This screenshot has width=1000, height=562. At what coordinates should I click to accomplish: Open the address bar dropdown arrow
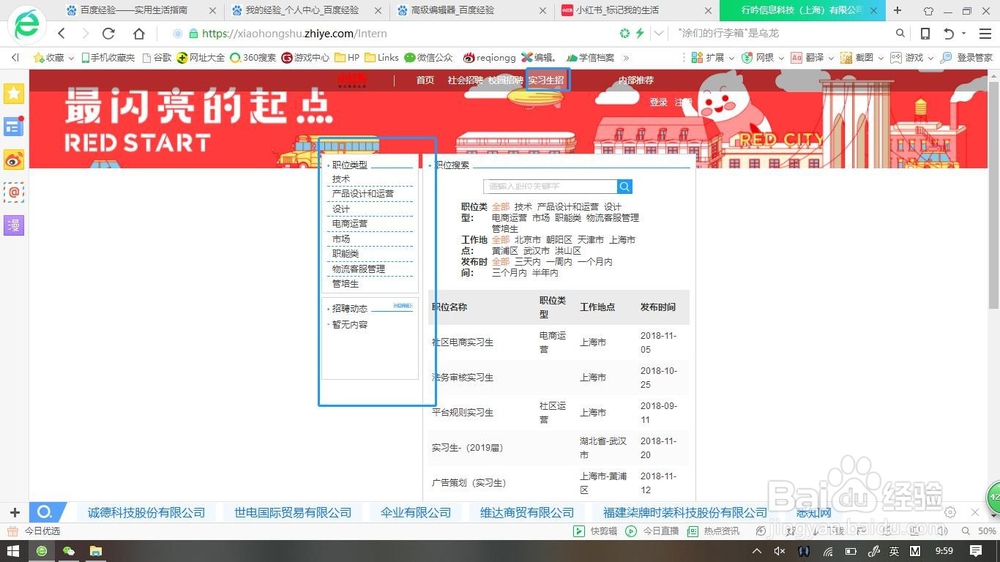click(659, 33)
